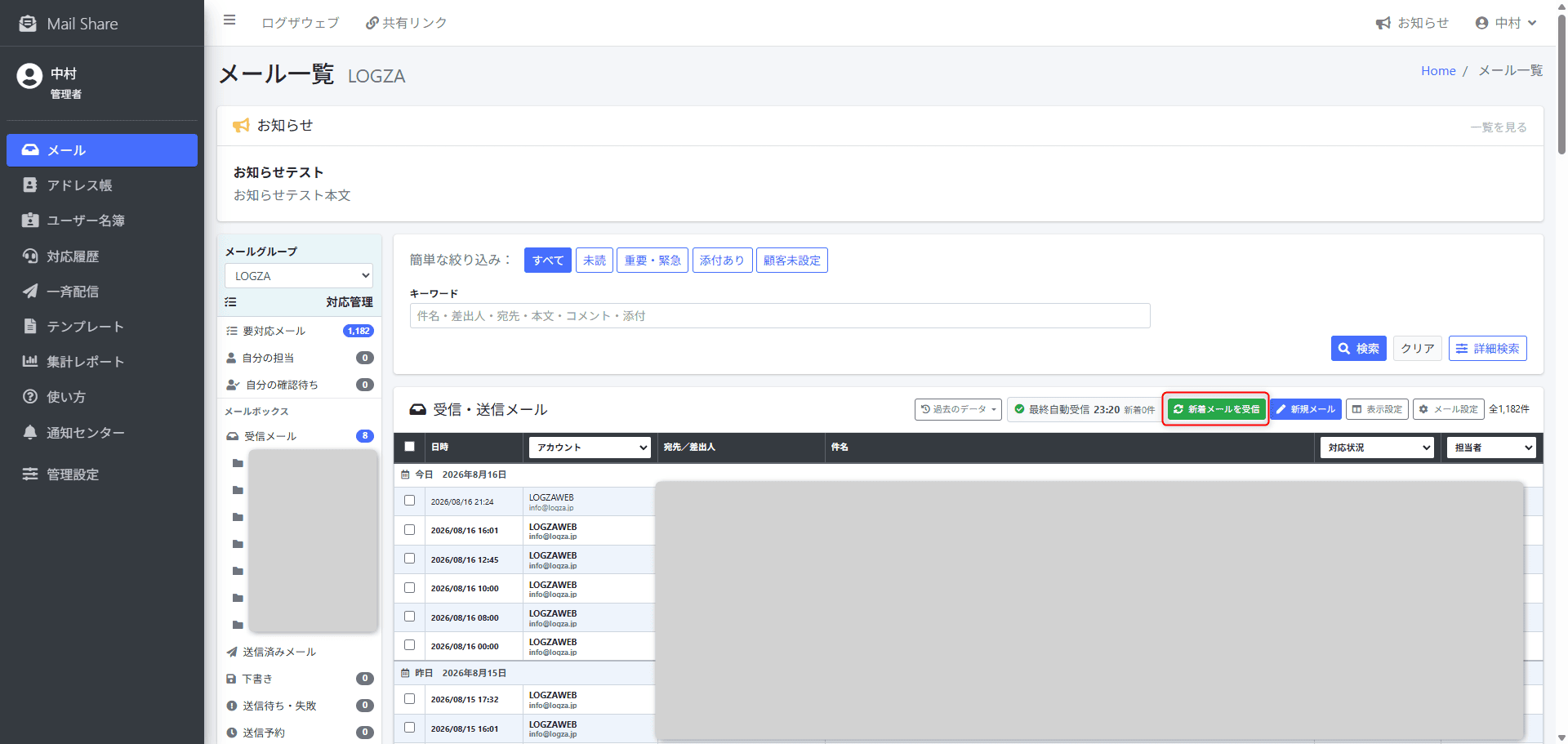1568x744 pixels.
Task: Click the 下書き save icon
Action: tap(231, 679)
